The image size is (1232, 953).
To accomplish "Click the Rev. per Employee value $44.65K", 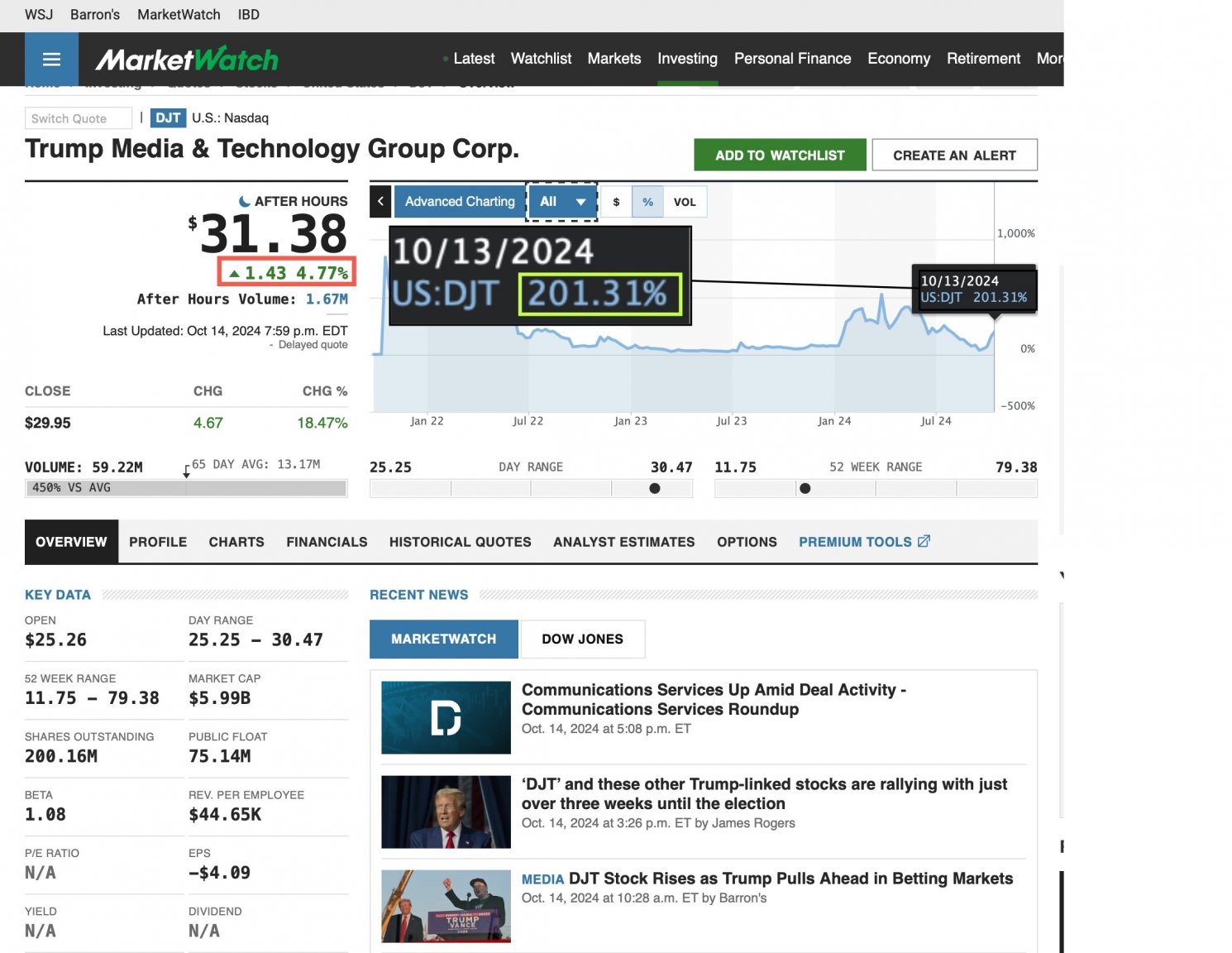I will 225,815.
